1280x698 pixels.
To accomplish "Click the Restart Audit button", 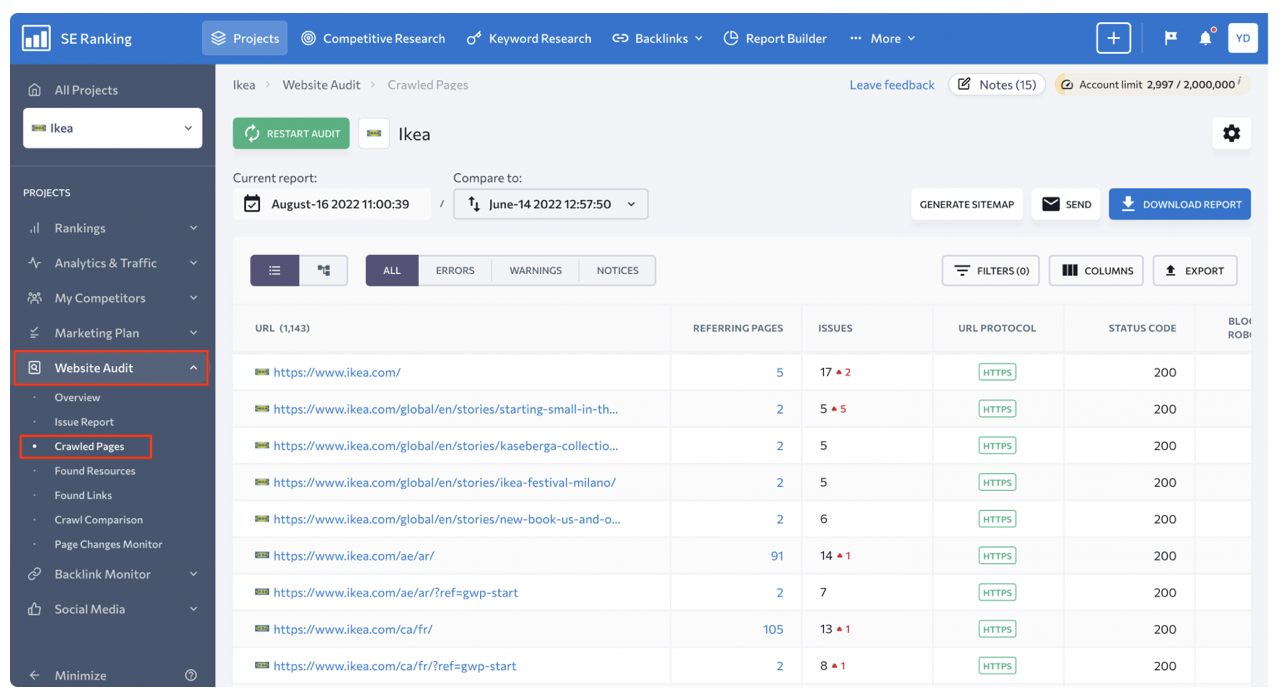I will pos(291,133).
